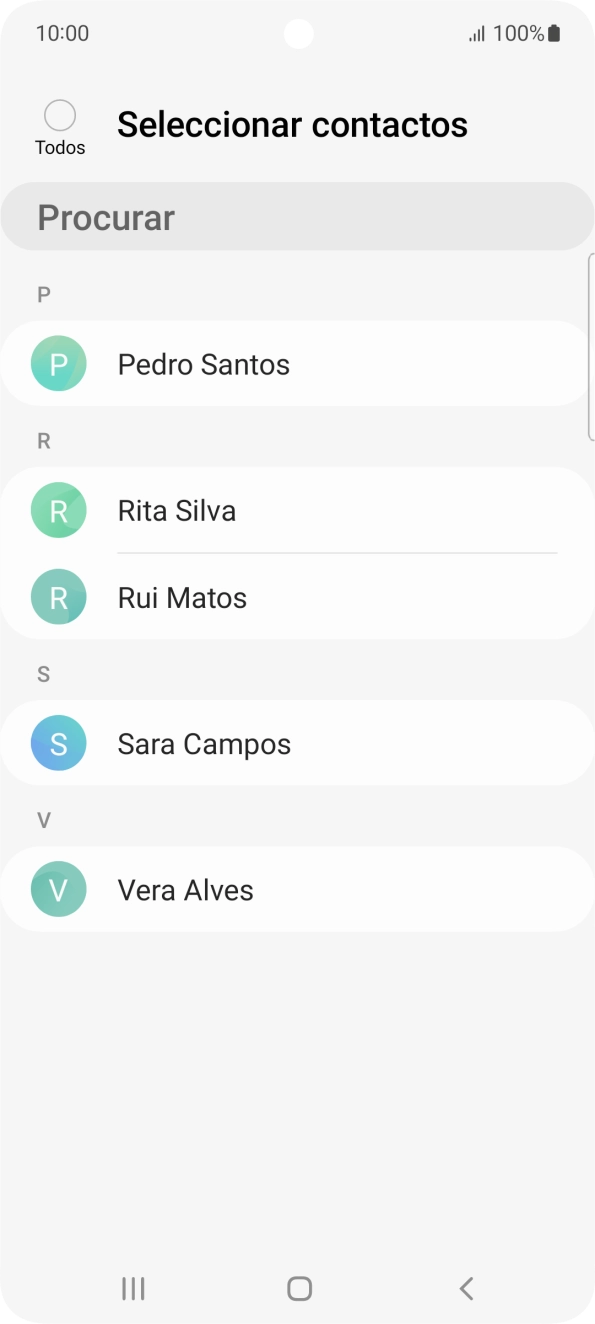Toggle the Todos select-all checkbox

coord(60,115)
